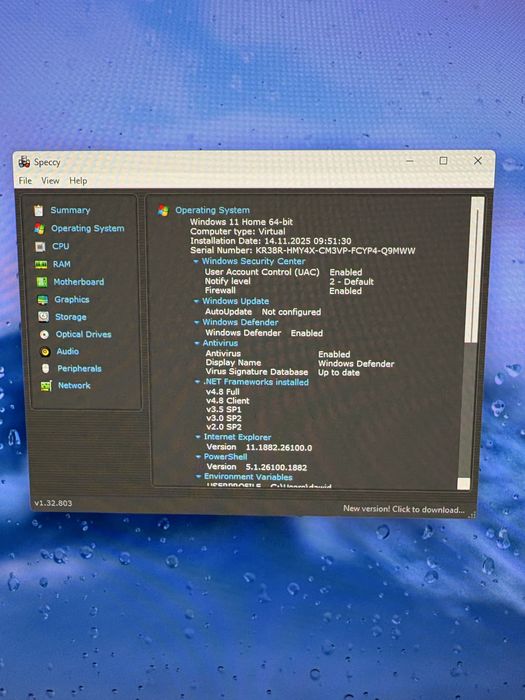Select the 'v3.0 SP2' framework entry

click(224, 418)
